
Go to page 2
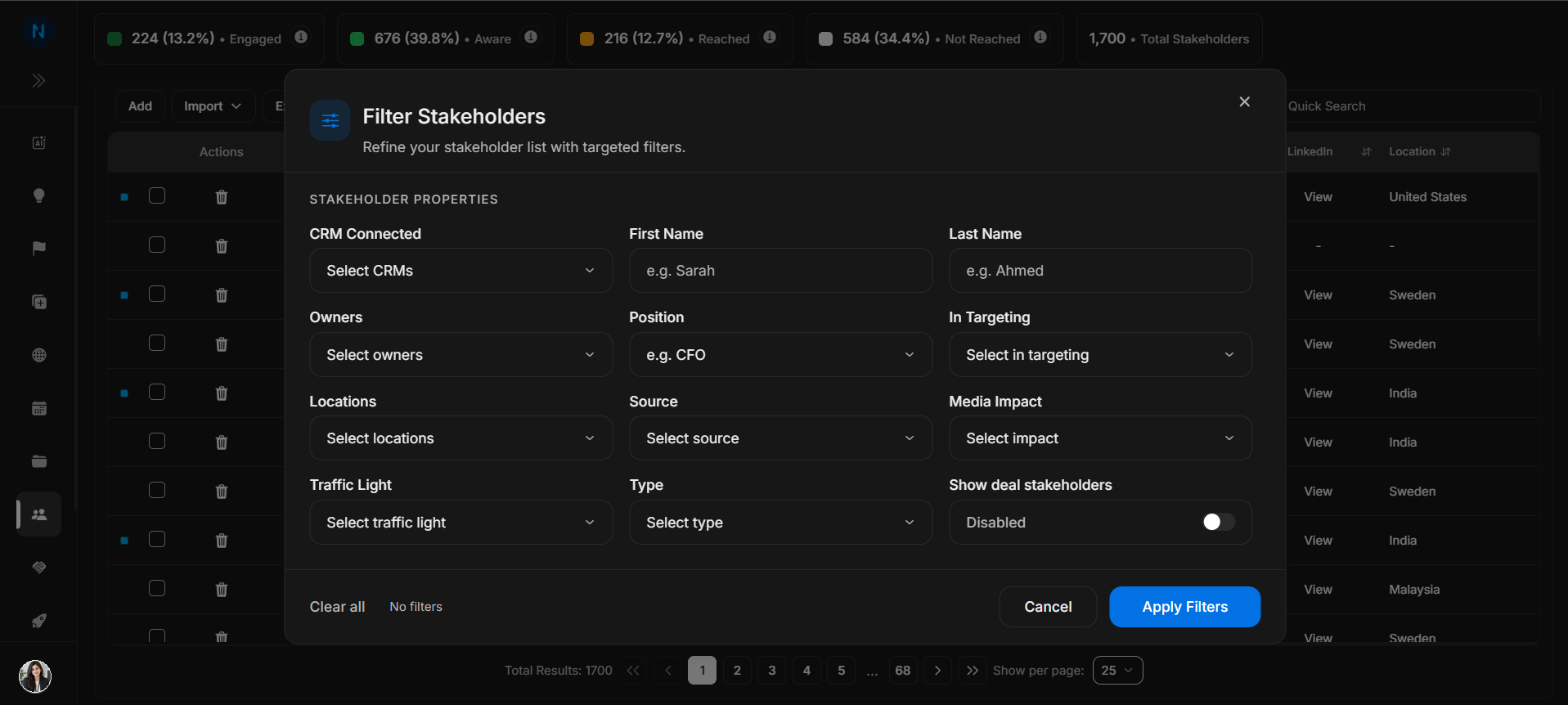tap(737, 671)
